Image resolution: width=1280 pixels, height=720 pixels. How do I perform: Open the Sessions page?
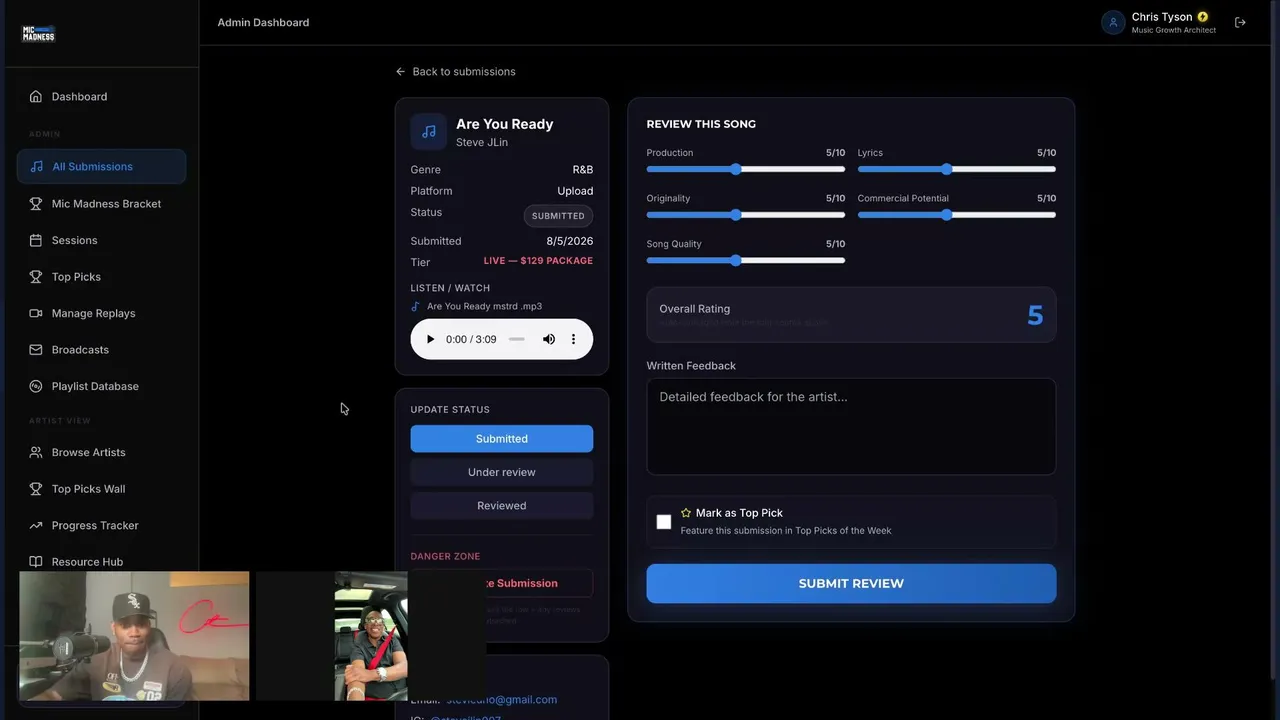pos(101,241)
